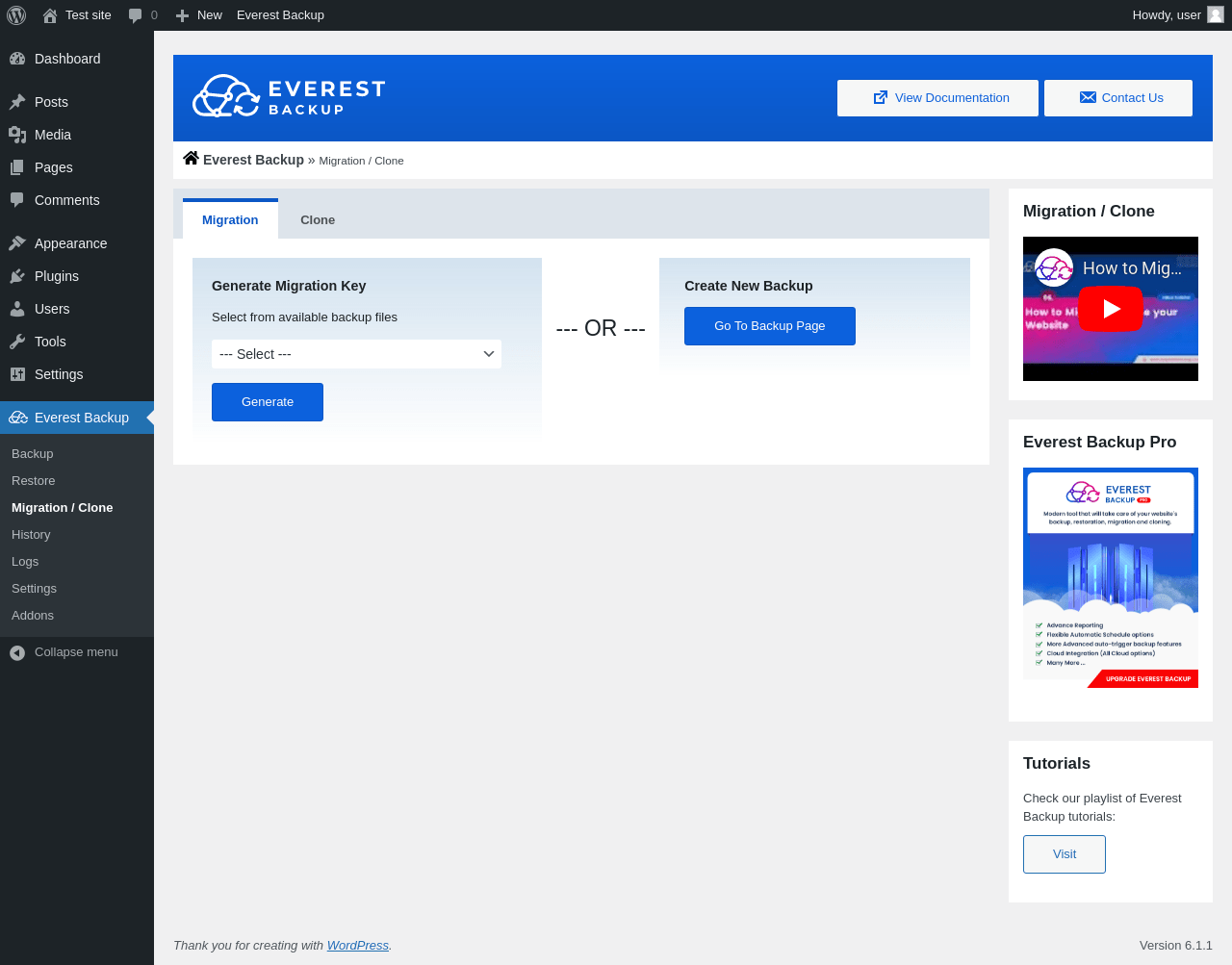This screenshot has width=1232, height=965.
Task: Click the Pages sidebar icon
Action: 17,167
